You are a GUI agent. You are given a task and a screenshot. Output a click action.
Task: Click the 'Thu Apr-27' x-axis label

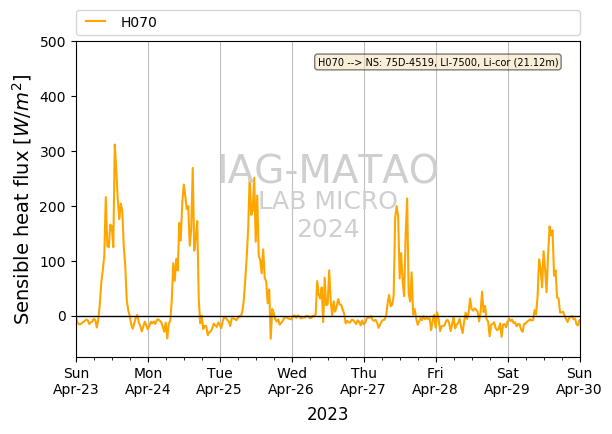pyautogui.click(x=364, y=381)
